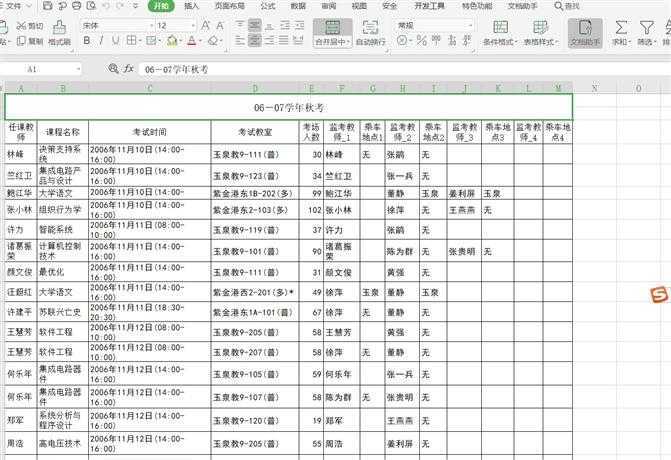
Task: Switch to the Formulas (公式) tab
Action: click(268, 6)
